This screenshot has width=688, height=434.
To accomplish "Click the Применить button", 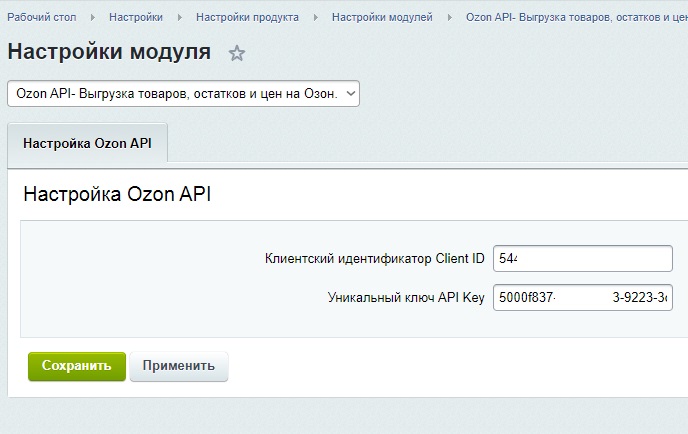I will [x=179, y=366].
